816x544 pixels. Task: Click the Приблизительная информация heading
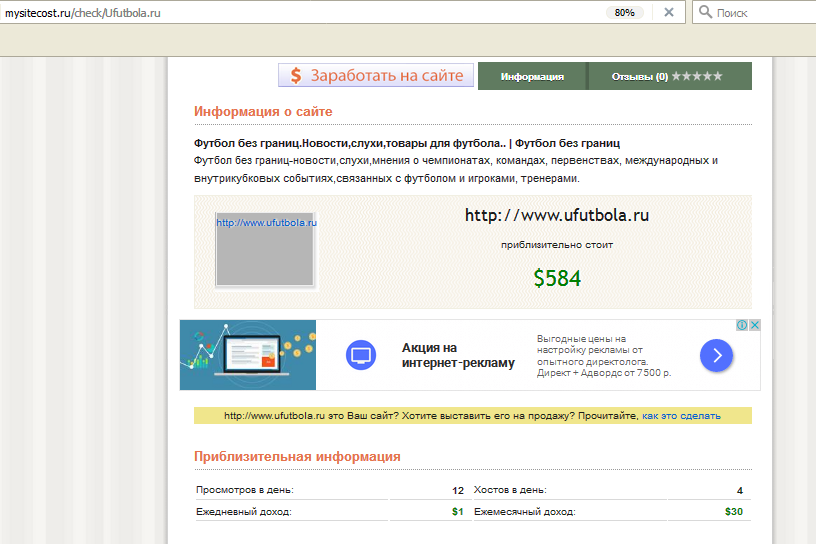point(297,457)
